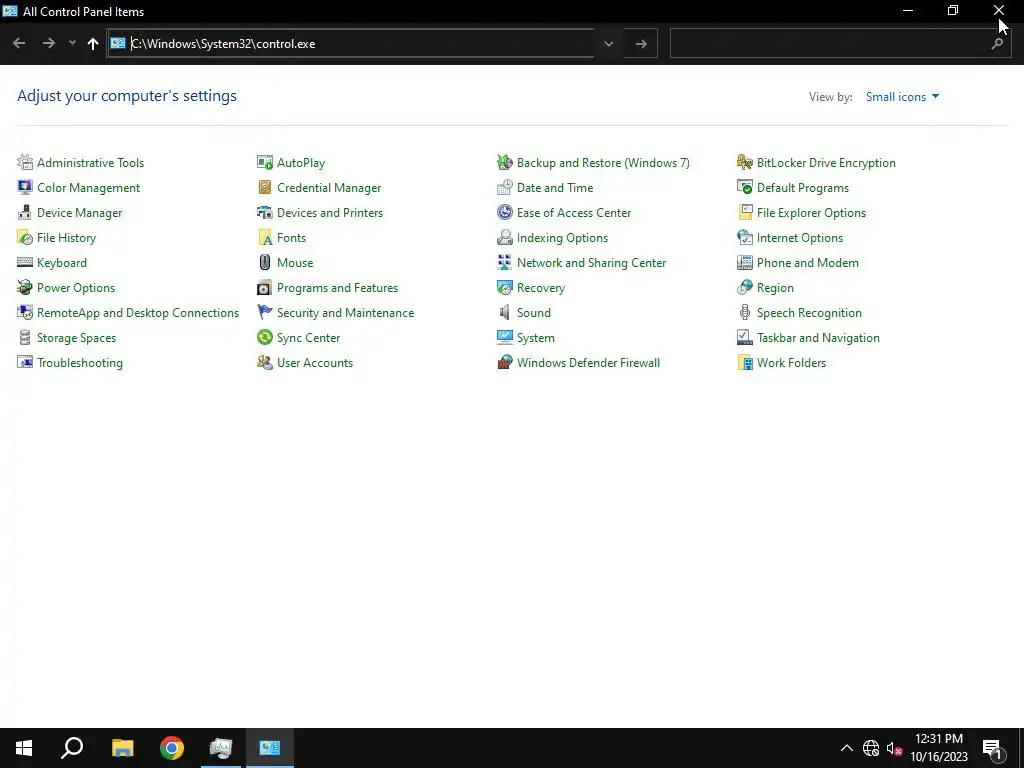1024x768 pixels.
Task: Go back using the Back arrow
Action: 19,44
